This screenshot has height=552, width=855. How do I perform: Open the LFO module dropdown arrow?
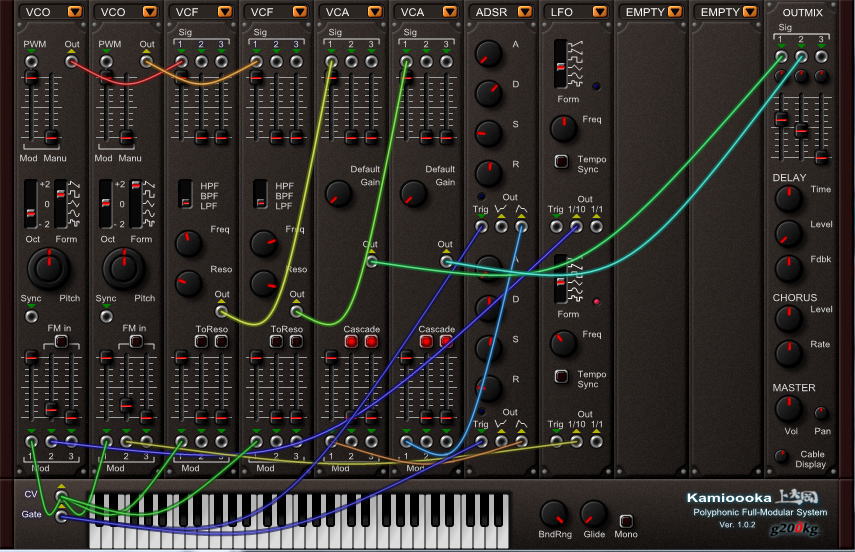[600, 11]
